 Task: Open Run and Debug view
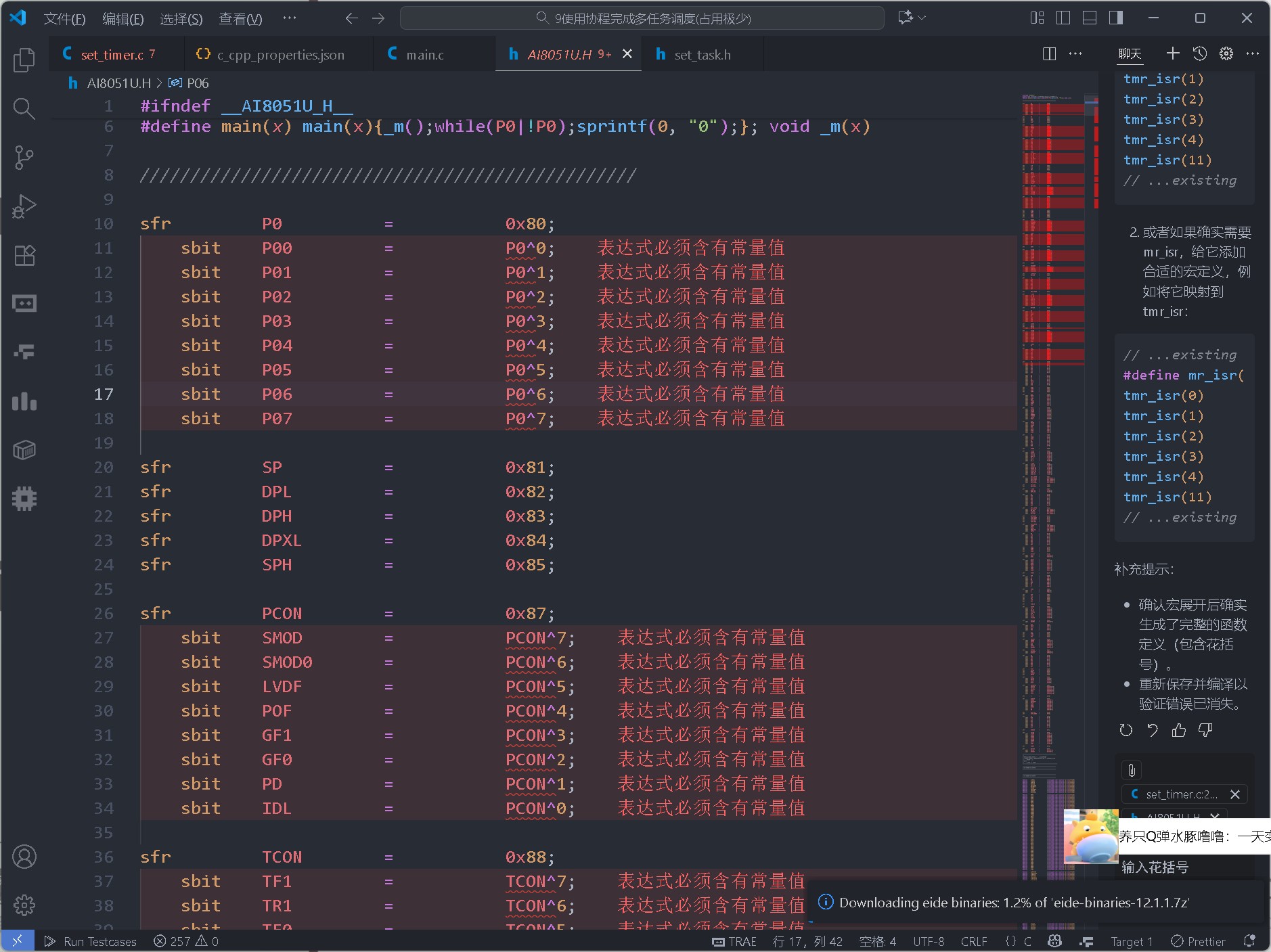point(24,206)
